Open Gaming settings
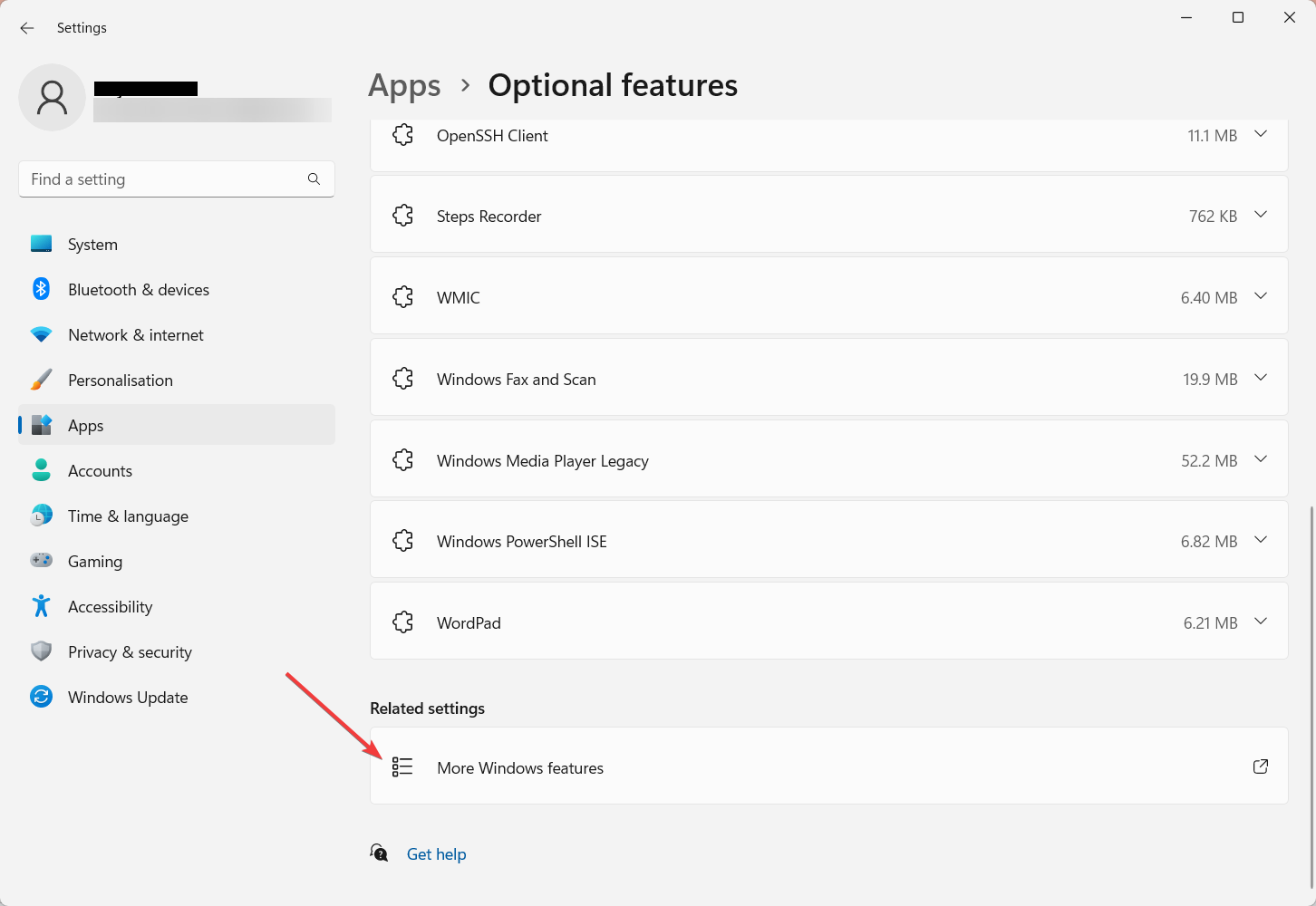The height and width of the screenshot is (906, 1316). click(177, 562)
